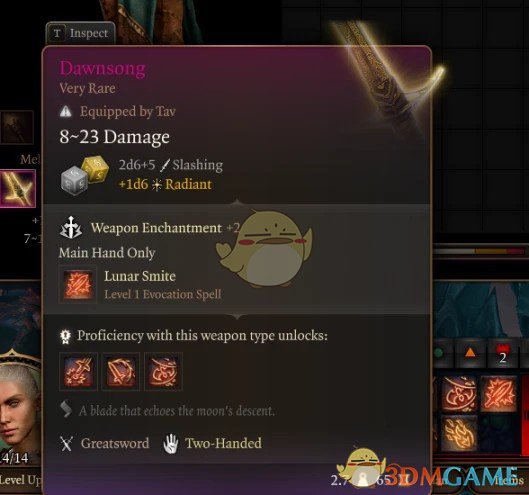
Task: Click the orange triangle bonus action indicator
Action: click(470, 353)
